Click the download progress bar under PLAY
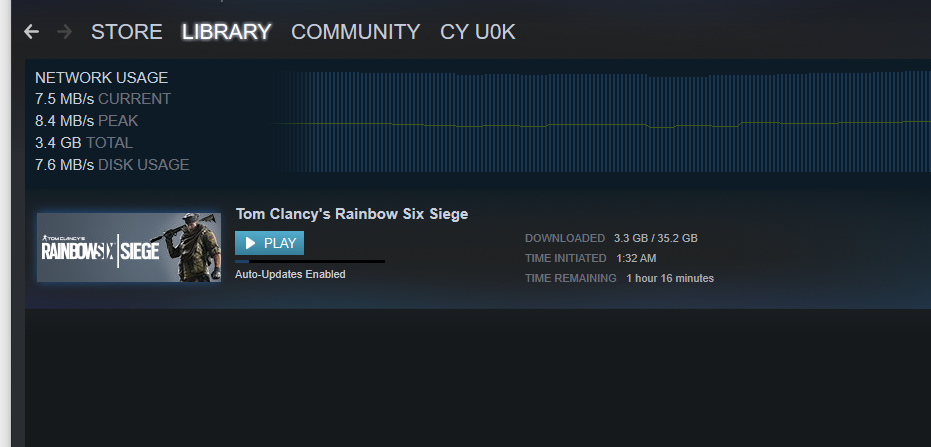 [310, 261]
